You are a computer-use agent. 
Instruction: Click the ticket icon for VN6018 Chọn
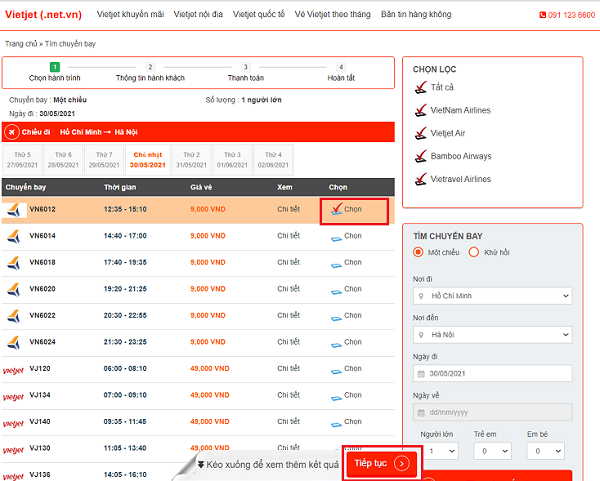click(x=336, y=265)
